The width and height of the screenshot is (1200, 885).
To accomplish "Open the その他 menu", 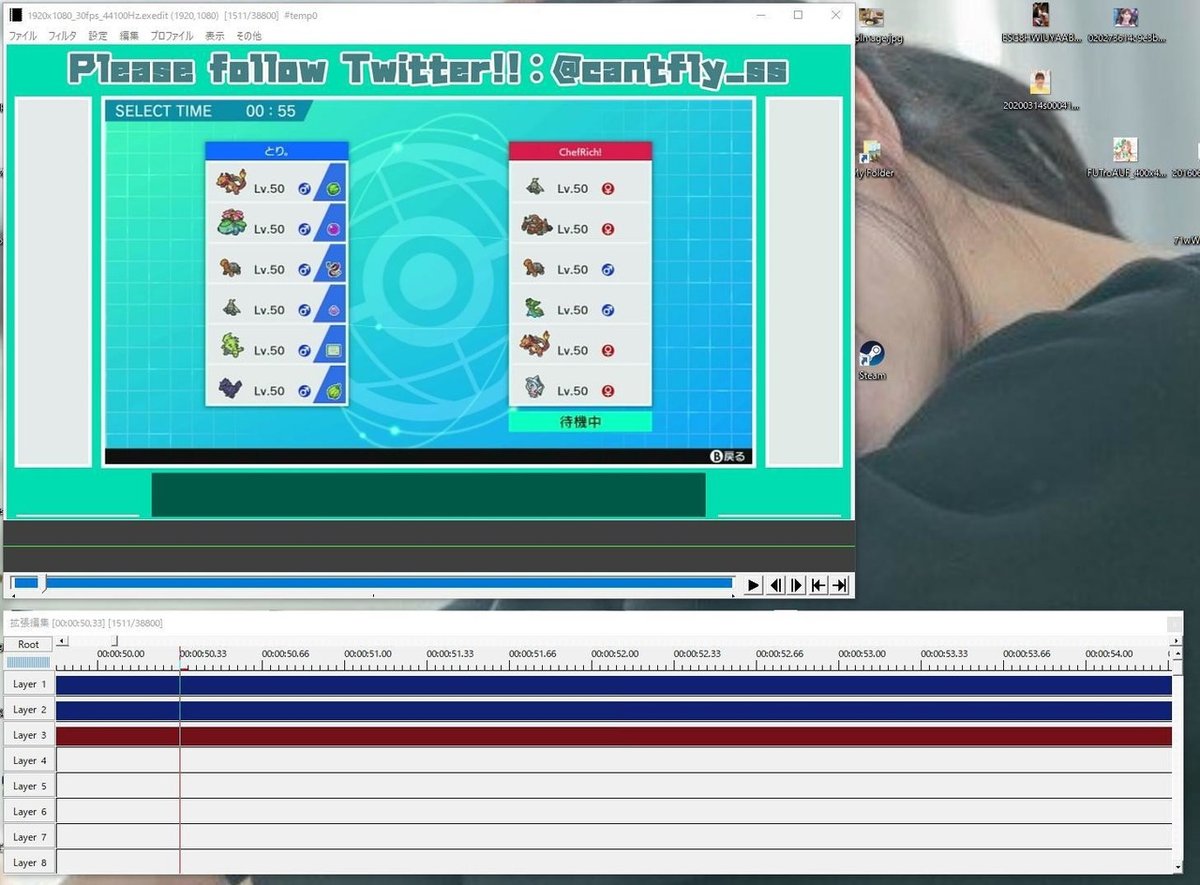I will [248, 36].
